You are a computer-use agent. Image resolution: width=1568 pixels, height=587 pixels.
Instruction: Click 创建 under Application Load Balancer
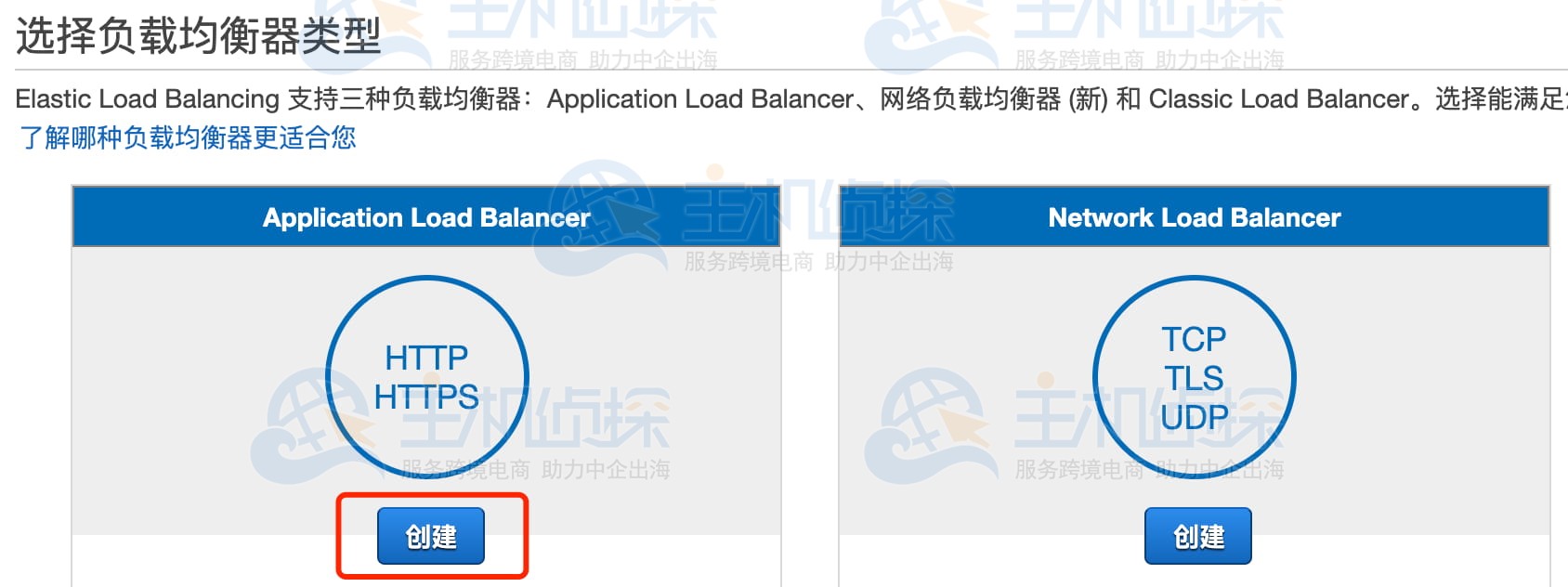click(x=431, y=536)
